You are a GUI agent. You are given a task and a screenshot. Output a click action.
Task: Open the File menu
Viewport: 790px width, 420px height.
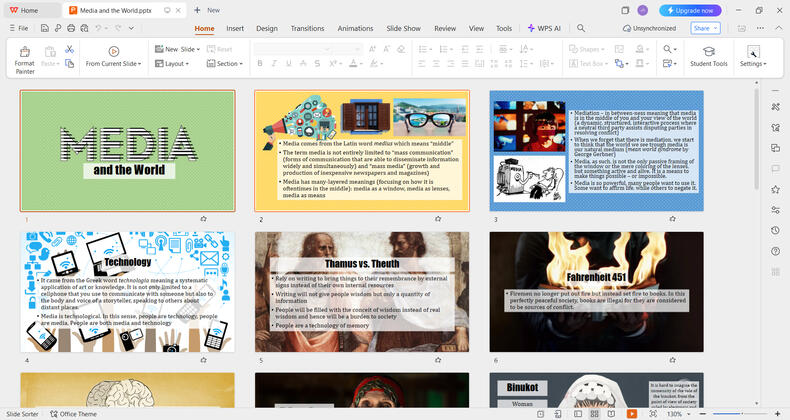click(19, 28)
